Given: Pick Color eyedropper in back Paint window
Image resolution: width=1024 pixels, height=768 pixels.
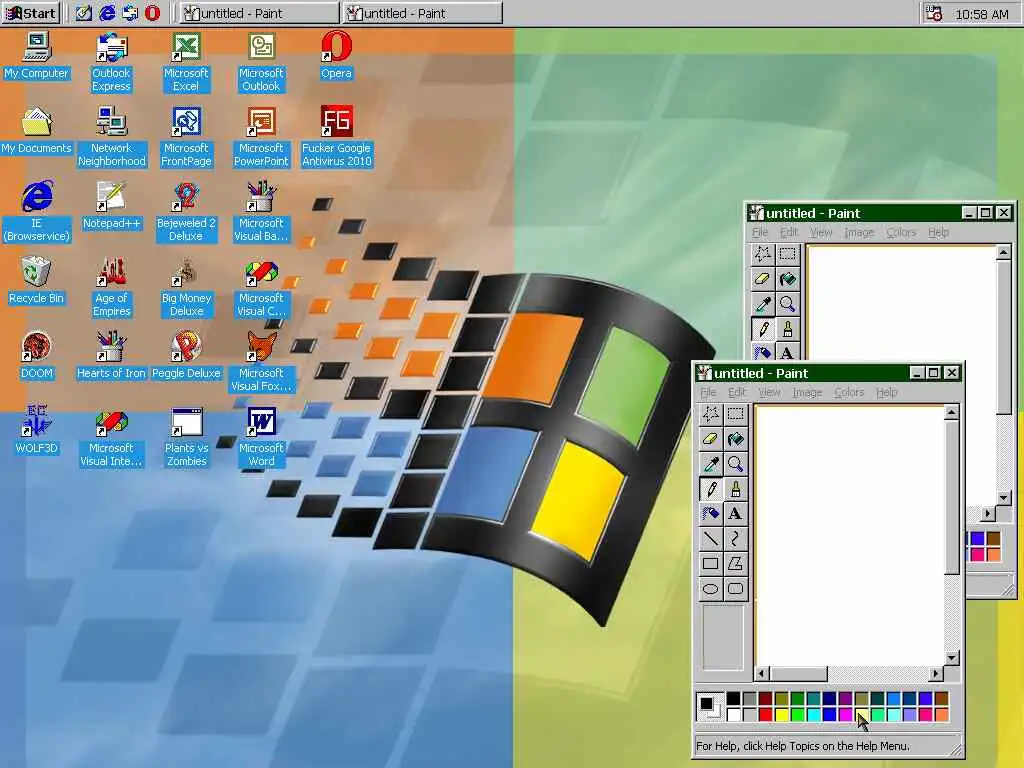Looking at the screenshot, I should (x=762, y=304).
